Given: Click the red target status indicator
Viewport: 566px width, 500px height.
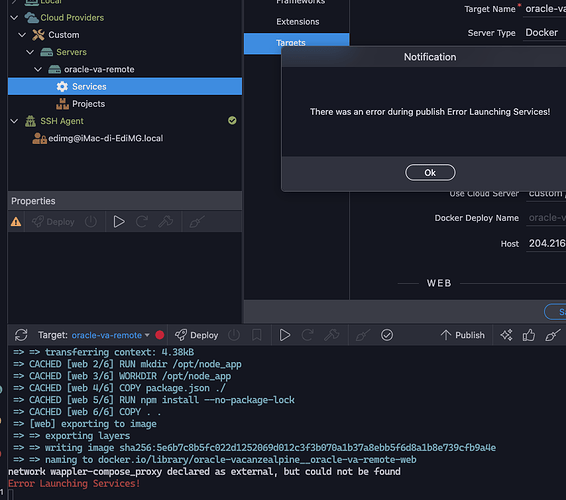Looking at the screenshot, I should click(x=160, y=335).
